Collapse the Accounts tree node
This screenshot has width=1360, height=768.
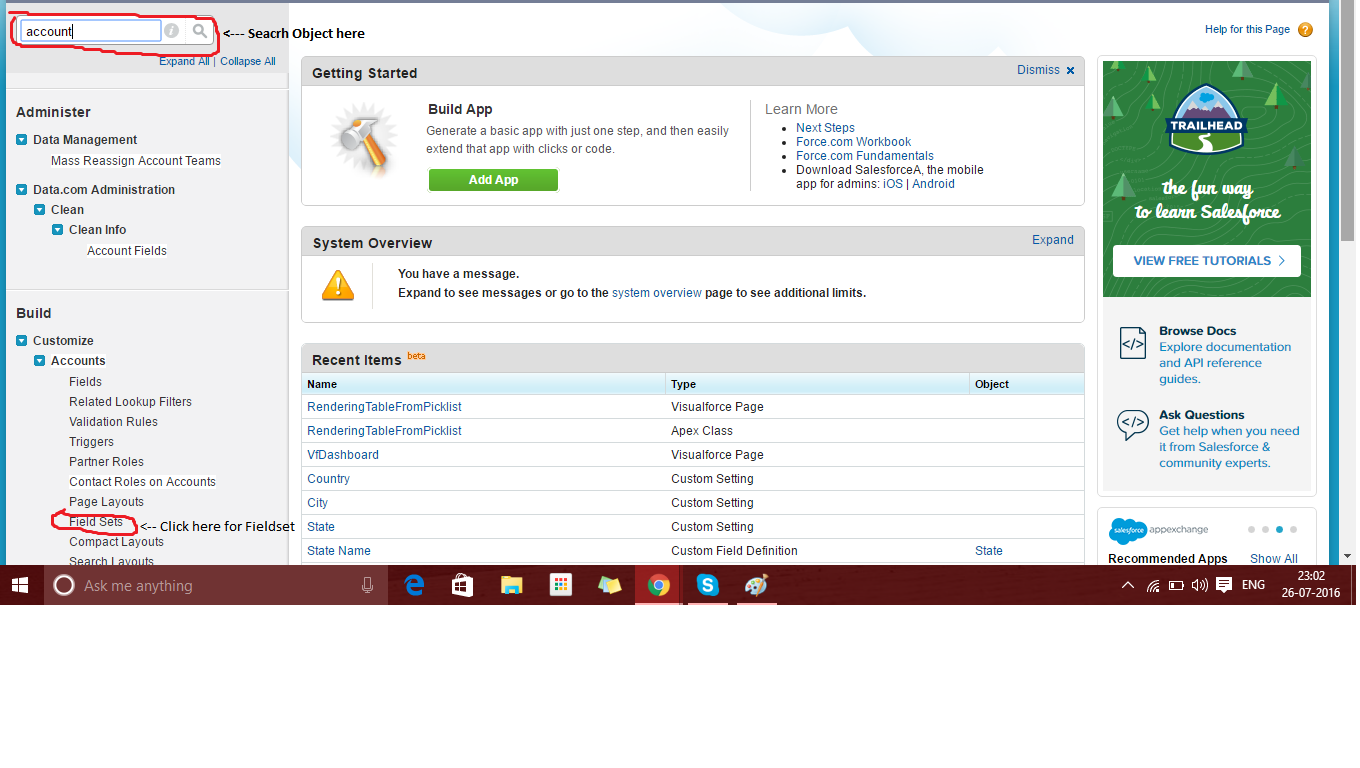tap(37, 361)
